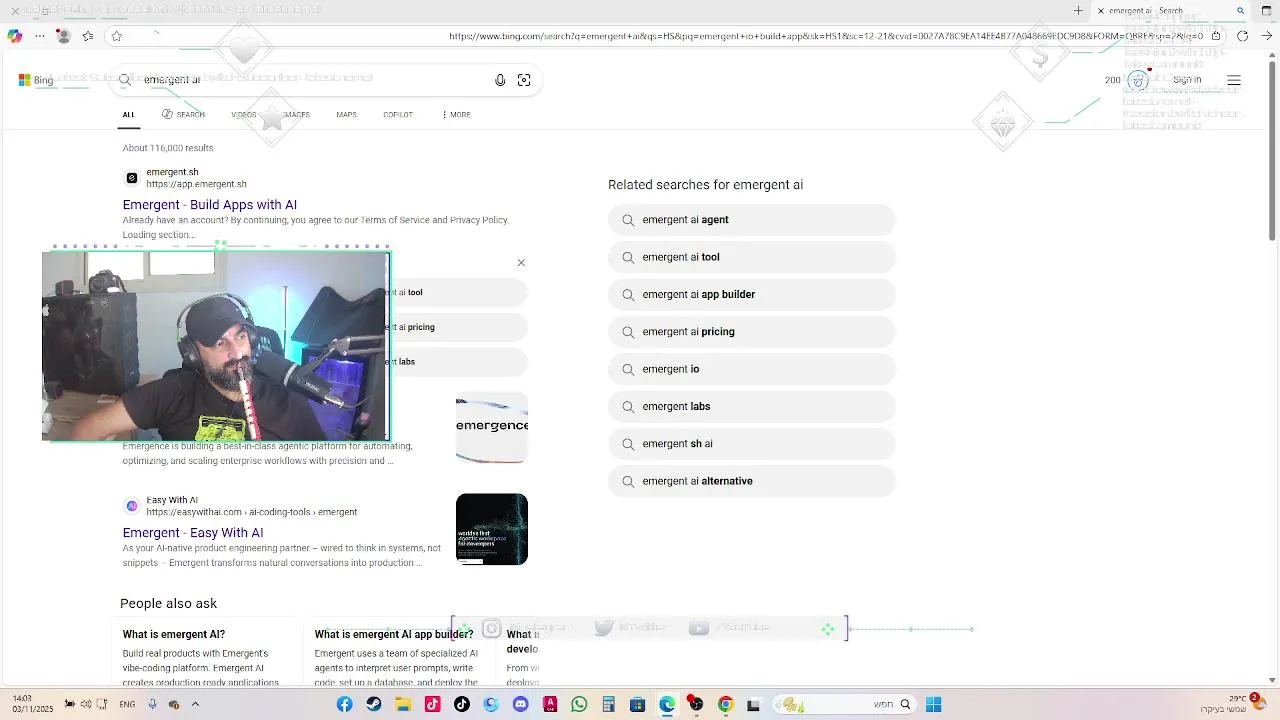Open visual search camera icon
The image size is (1280, 720).
[524, 80]
